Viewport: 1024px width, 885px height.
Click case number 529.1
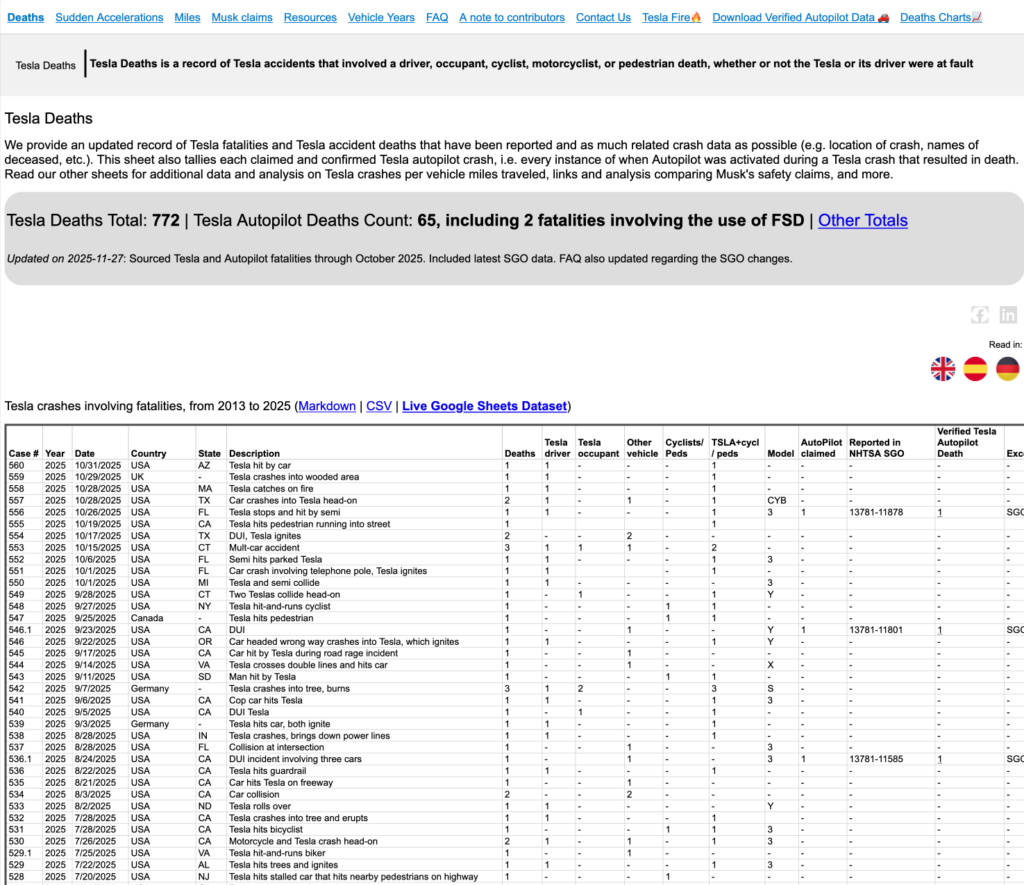(x=20, y=853)
